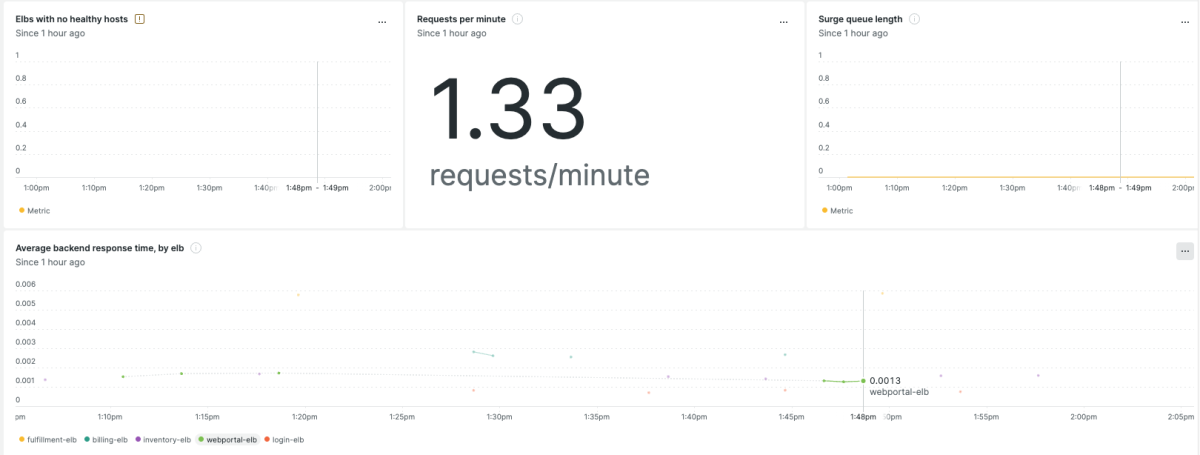Toggle fulfillment-elb series in legend
Image resolution: width=1200 pixels, height=455 pixels.
(47, 439)
